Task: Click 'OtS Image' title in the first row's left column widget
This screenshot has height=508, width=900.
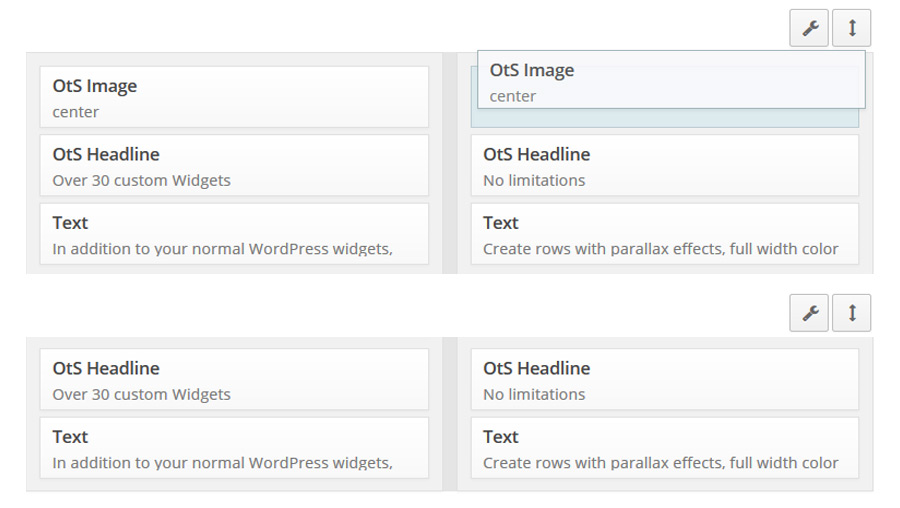Action: (95, 86)
